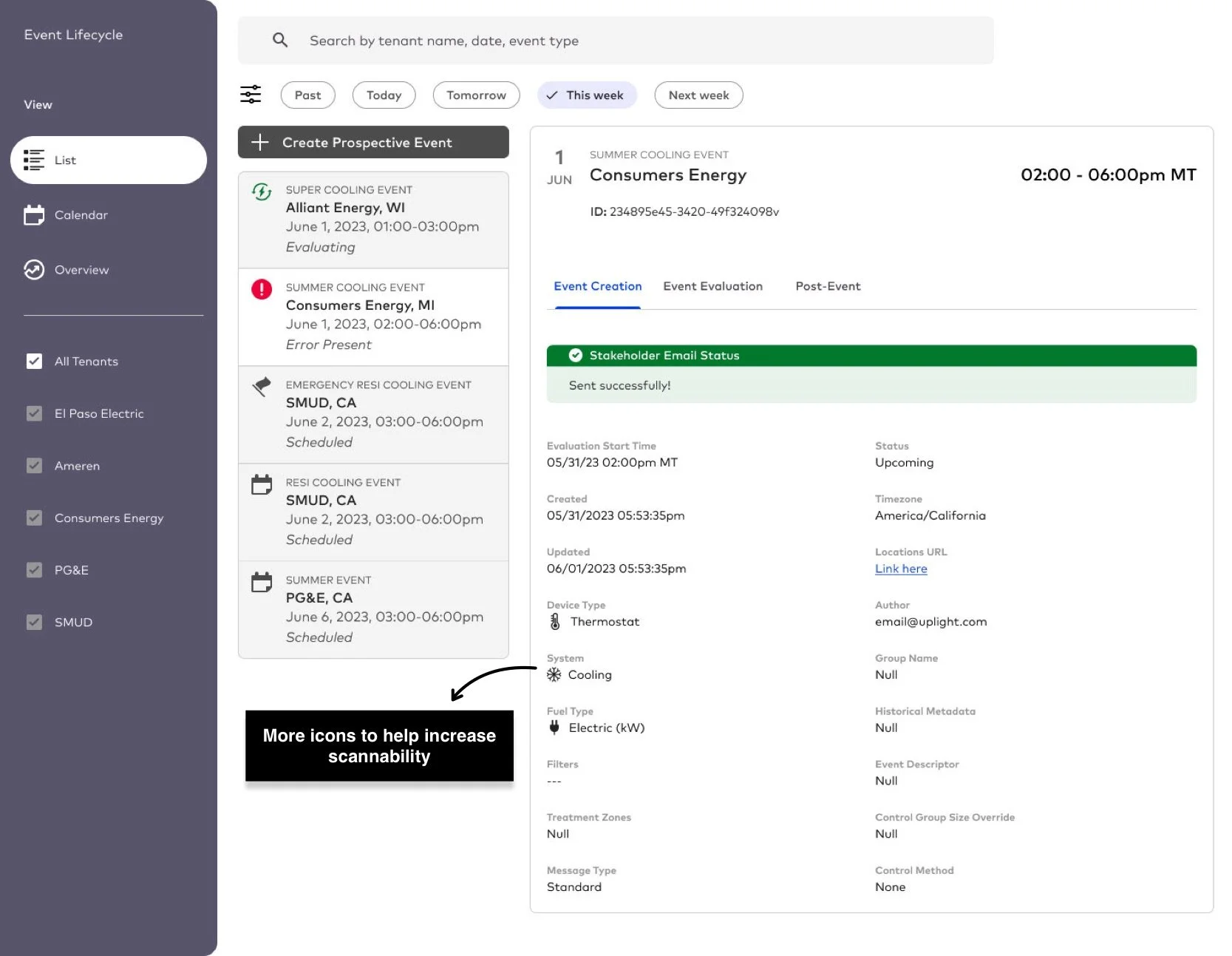
Task: Open the filter sliders icon
Action: 251,95
